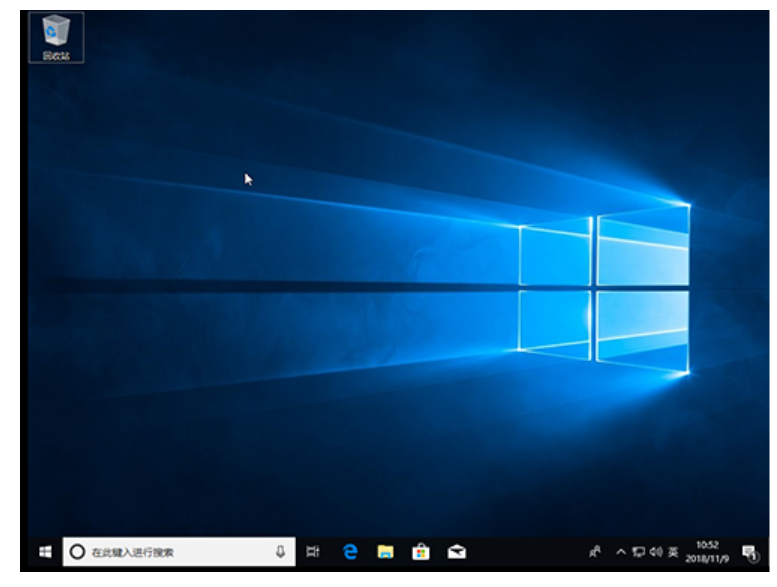The height and width of the screenshot is (587, 777).
Task: Open the Mail app
Action: pyautogui.click(x=456, y=552)
